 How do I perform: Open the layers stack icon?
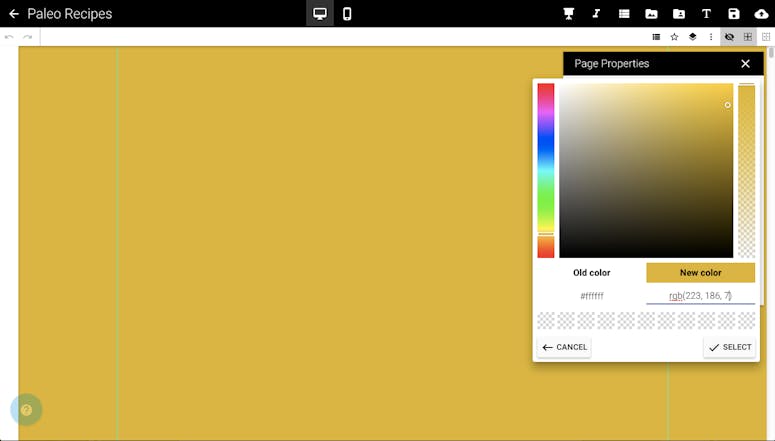(692, 37)
